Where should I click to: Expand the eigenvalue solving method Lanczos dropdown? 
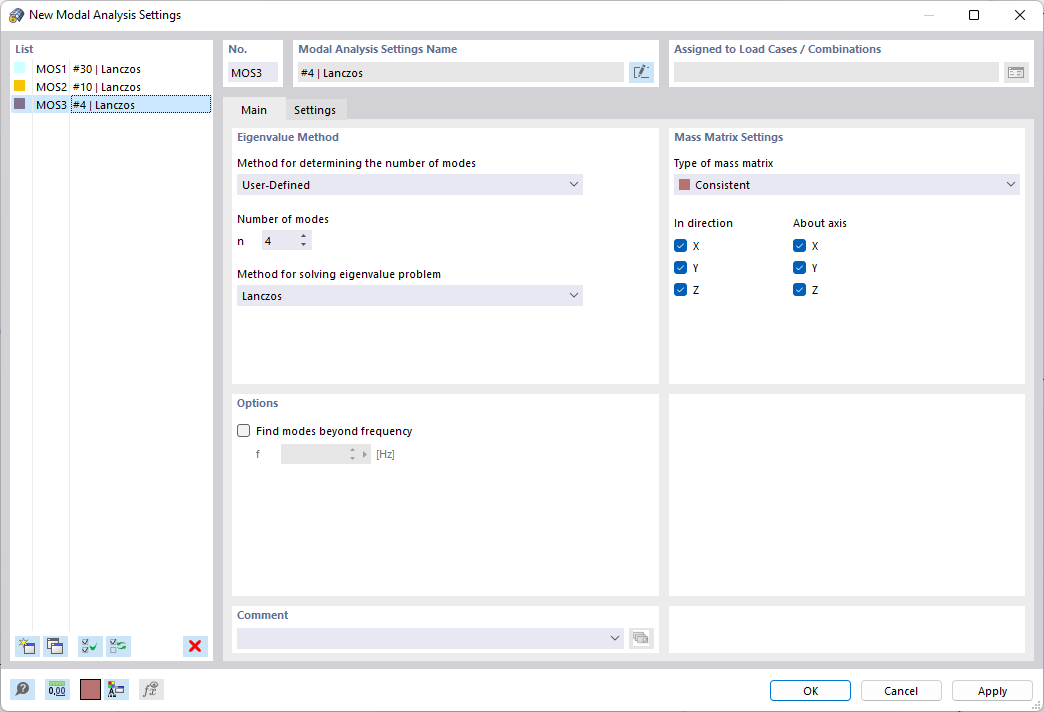tap(410, 296)
